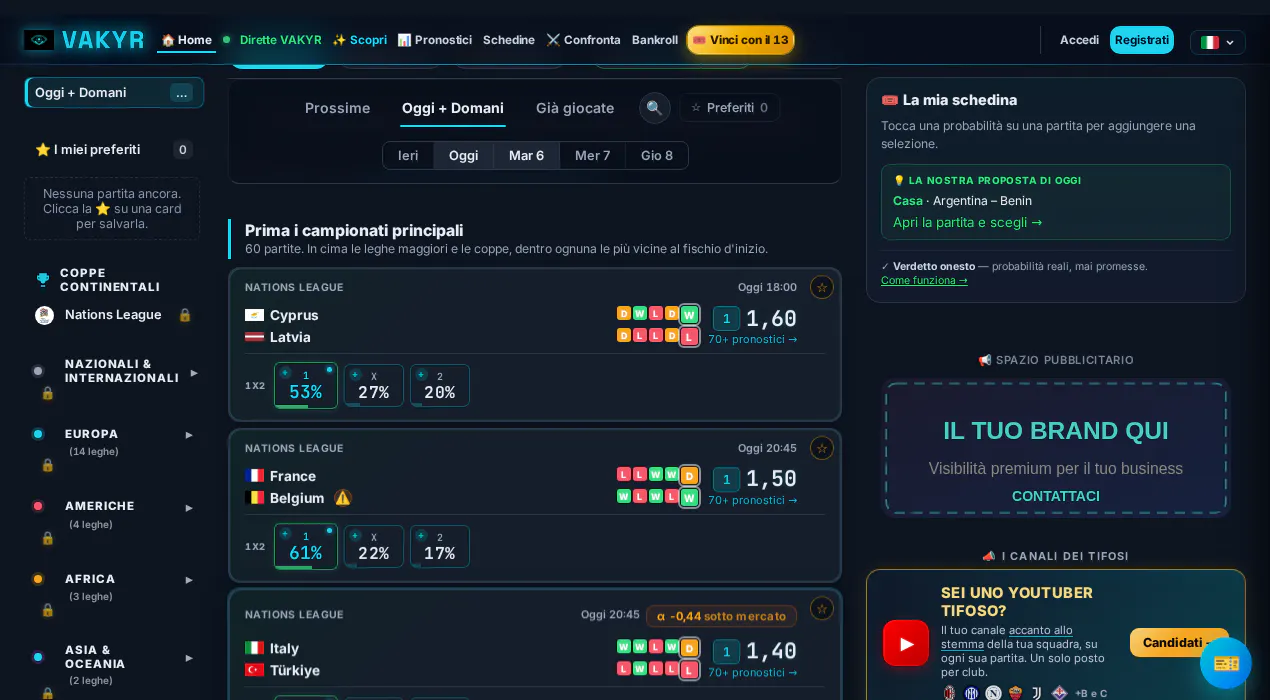Click the red YouTube play icon

pyautogui.click(x=906, y=643)
